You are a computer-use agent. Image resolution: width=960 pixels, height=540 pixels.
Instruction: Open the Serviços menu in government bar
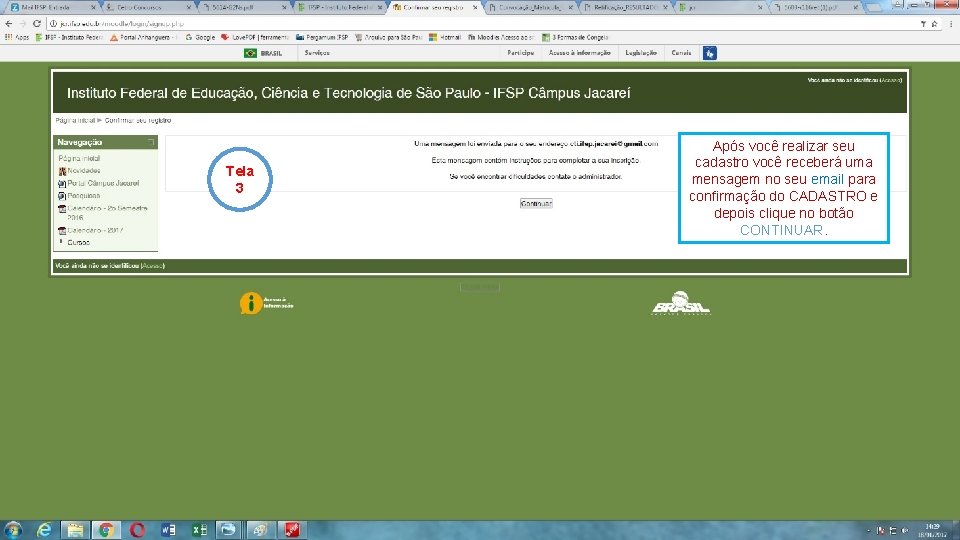pos(317,53)
